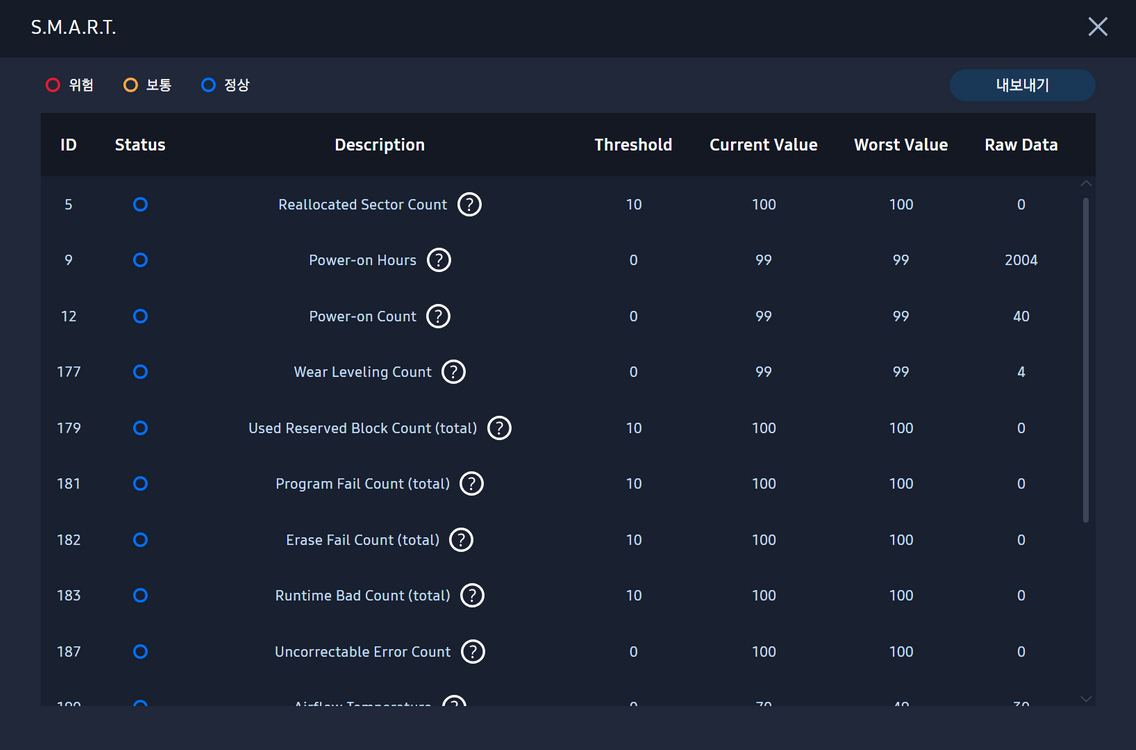Click status circle for Power-on Hours row
Screen dimensions: 1136x750
click(140, 260)
